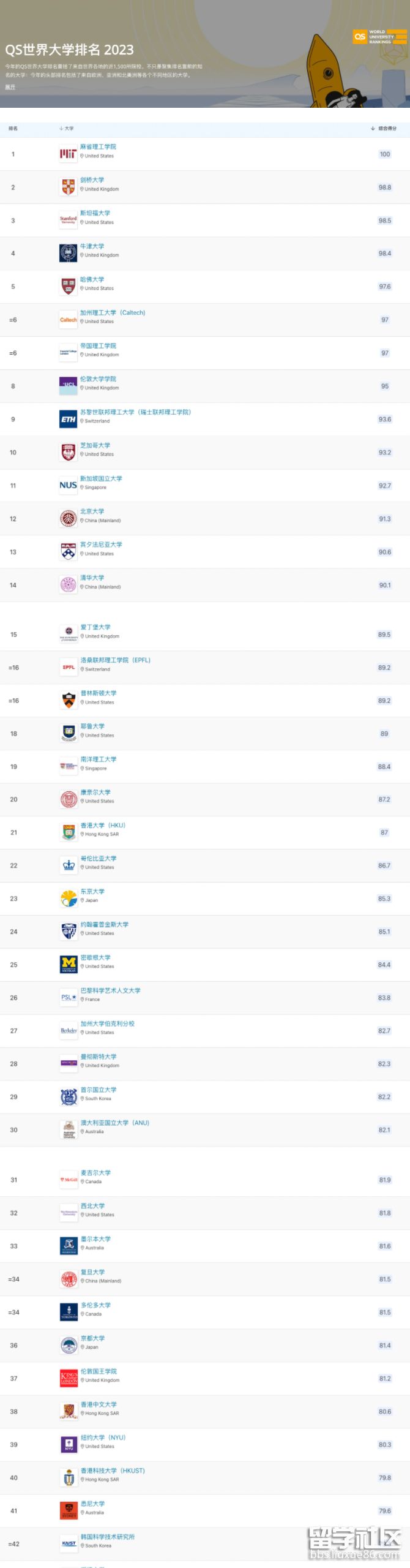Click the 排名 column header
The width and height of the screenshot is (410, 1568).
click(13, 129)
